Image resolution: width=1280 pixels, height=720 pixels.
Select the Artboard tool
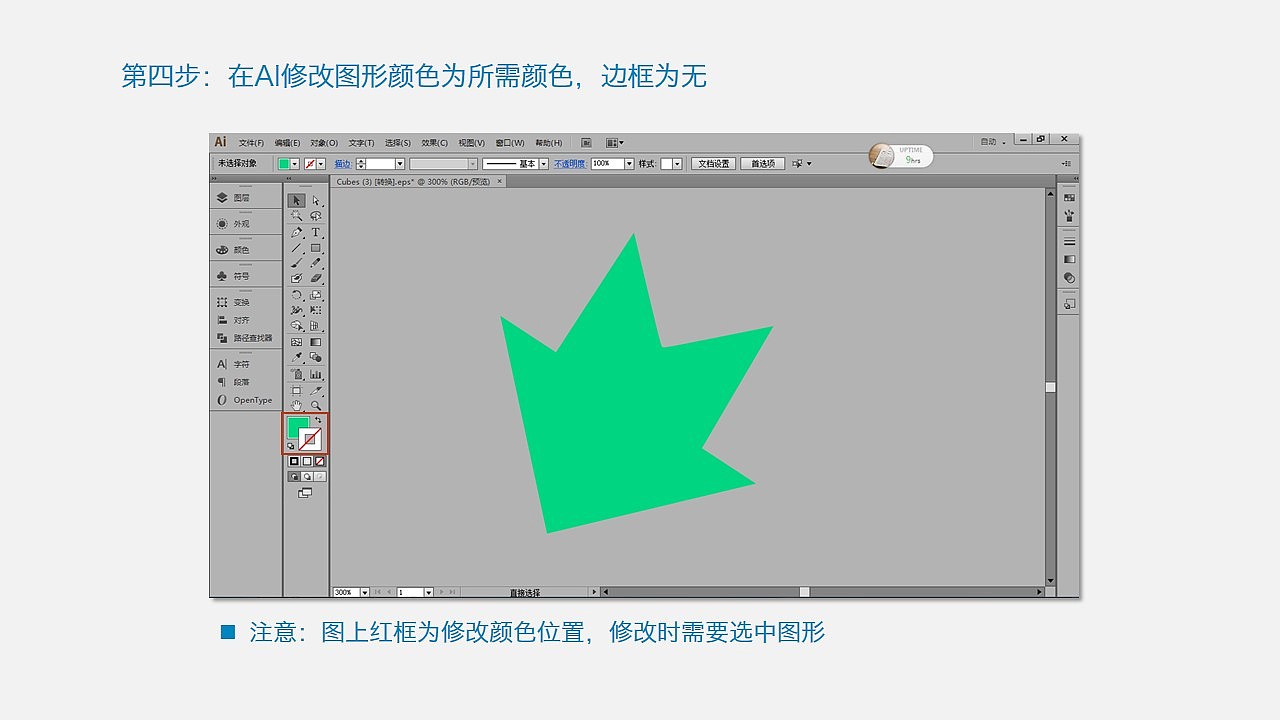point(296,390)
